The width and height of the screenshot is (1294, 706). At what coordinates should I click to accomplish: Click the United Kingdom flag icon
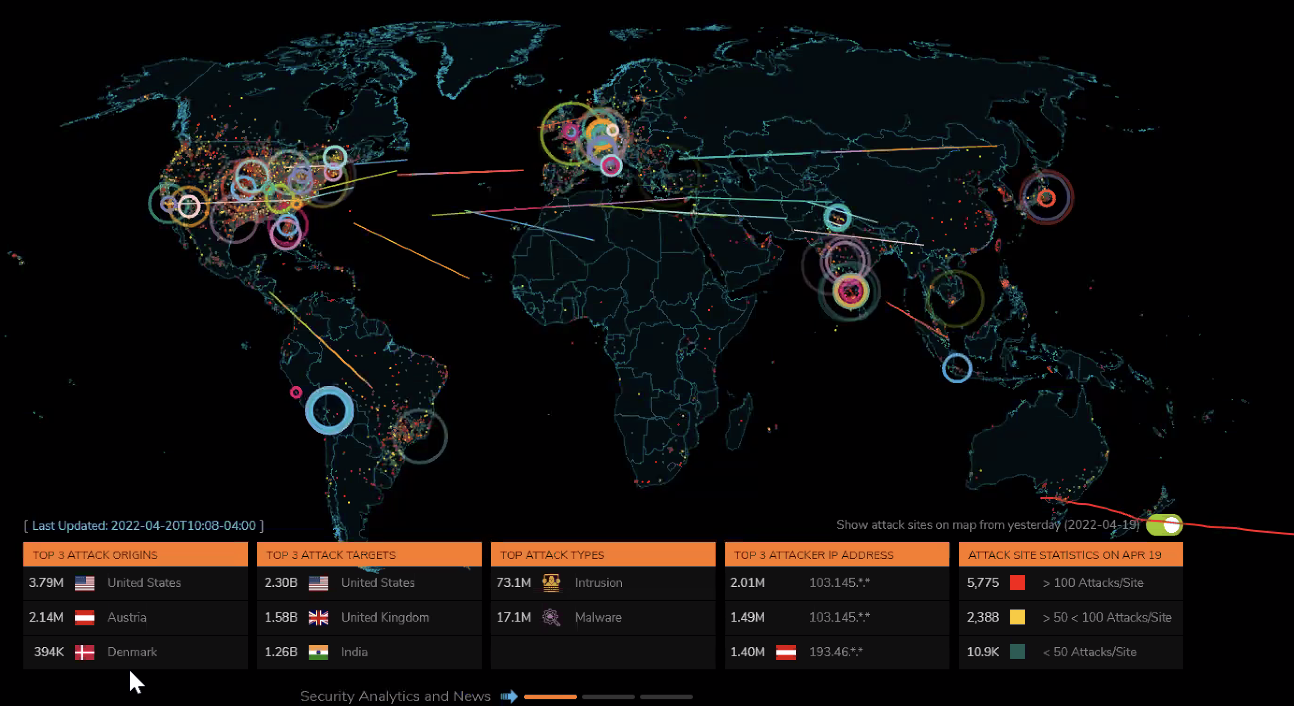click(319, 618)
